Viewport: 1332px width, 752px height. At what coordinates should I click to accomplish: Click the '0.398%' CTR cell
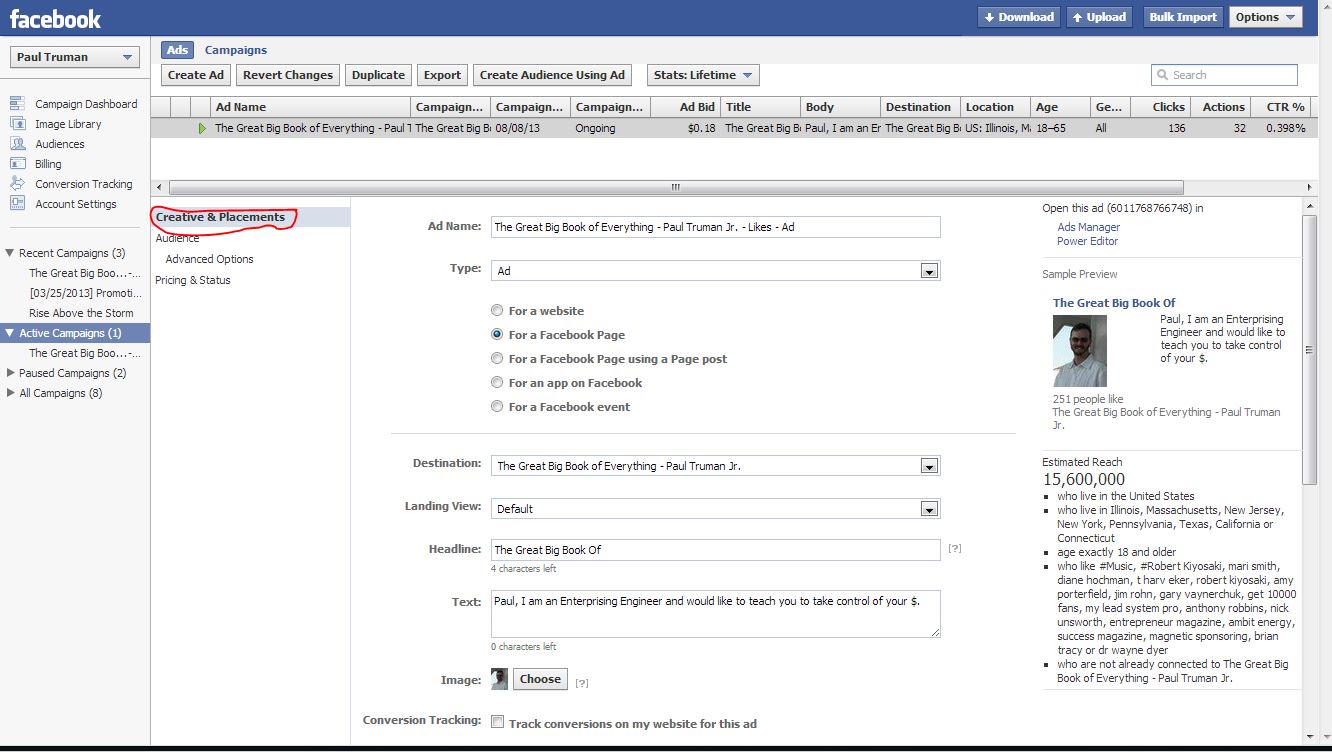click(x=1285, y=128)
